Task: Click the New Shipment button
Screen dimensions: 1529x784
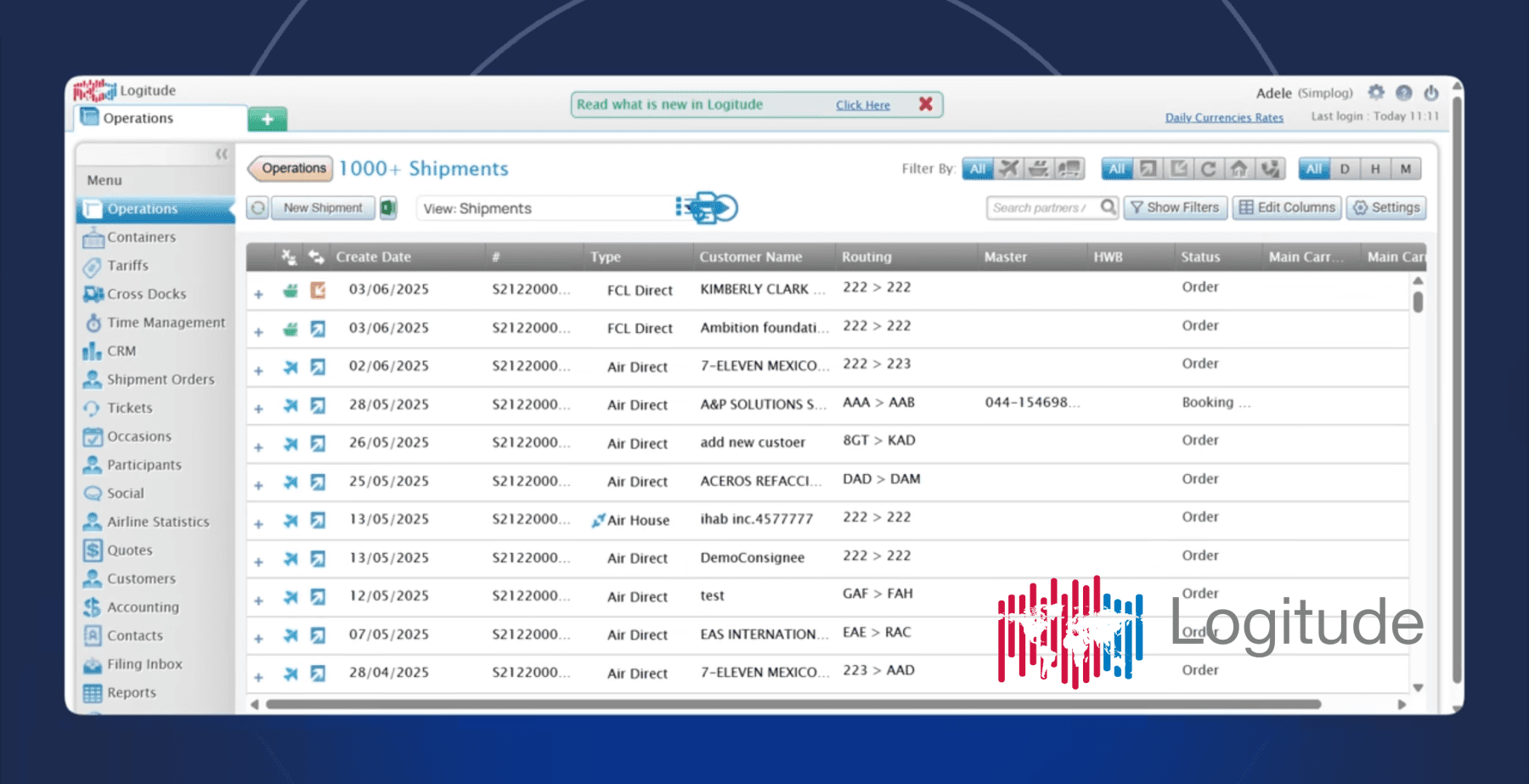Action: coord(323,207)
